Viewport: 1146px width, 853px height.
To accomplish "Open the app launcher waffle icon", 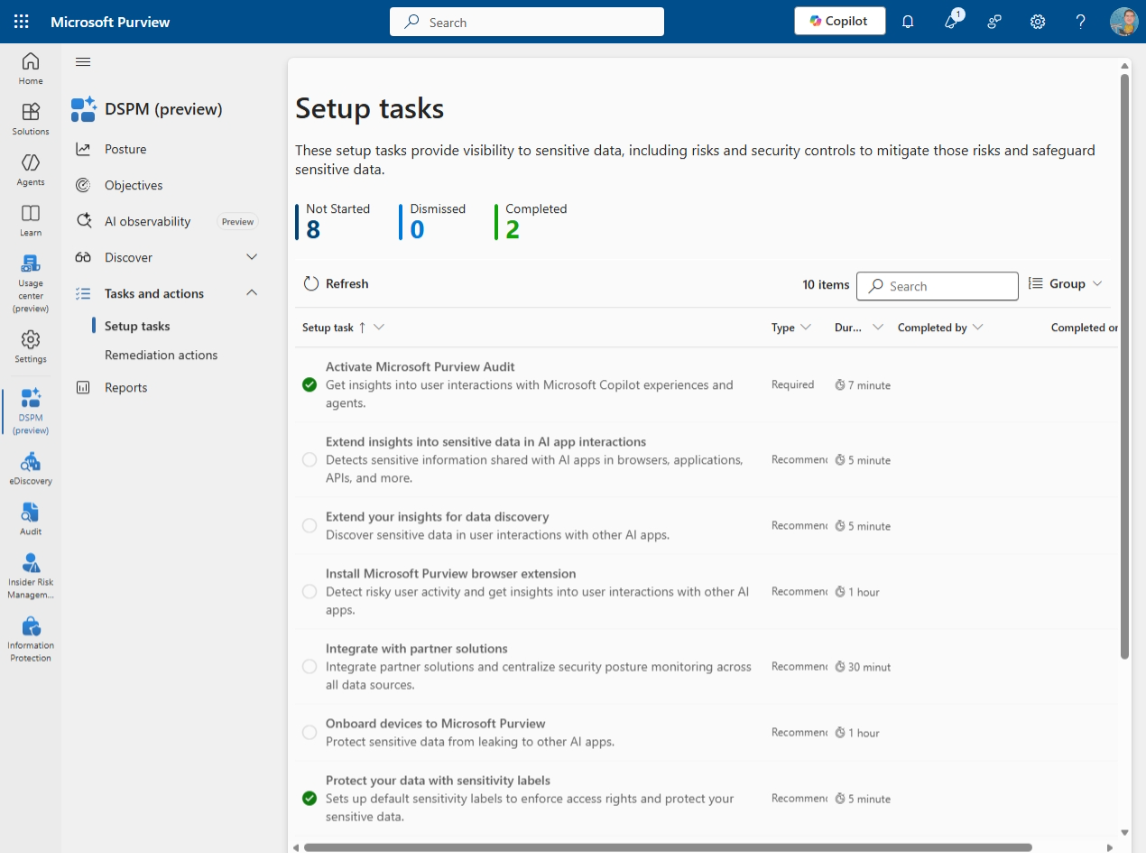I will coord(21,21).
